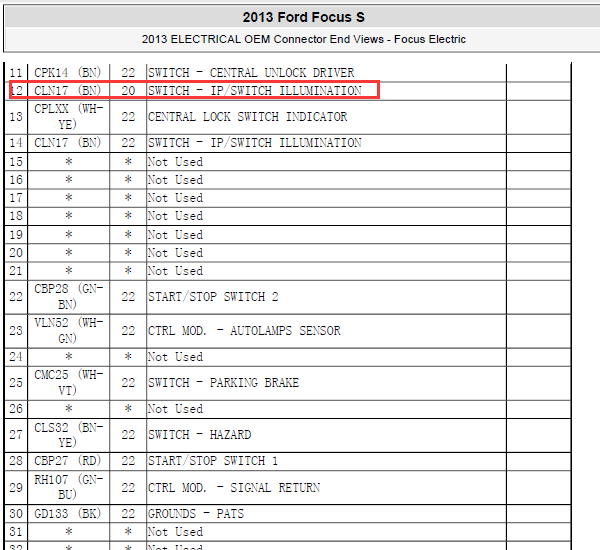Click circuit code CPK14 (BN)
Viewport: 600px width, 550px height.
(x=68, y=72)
